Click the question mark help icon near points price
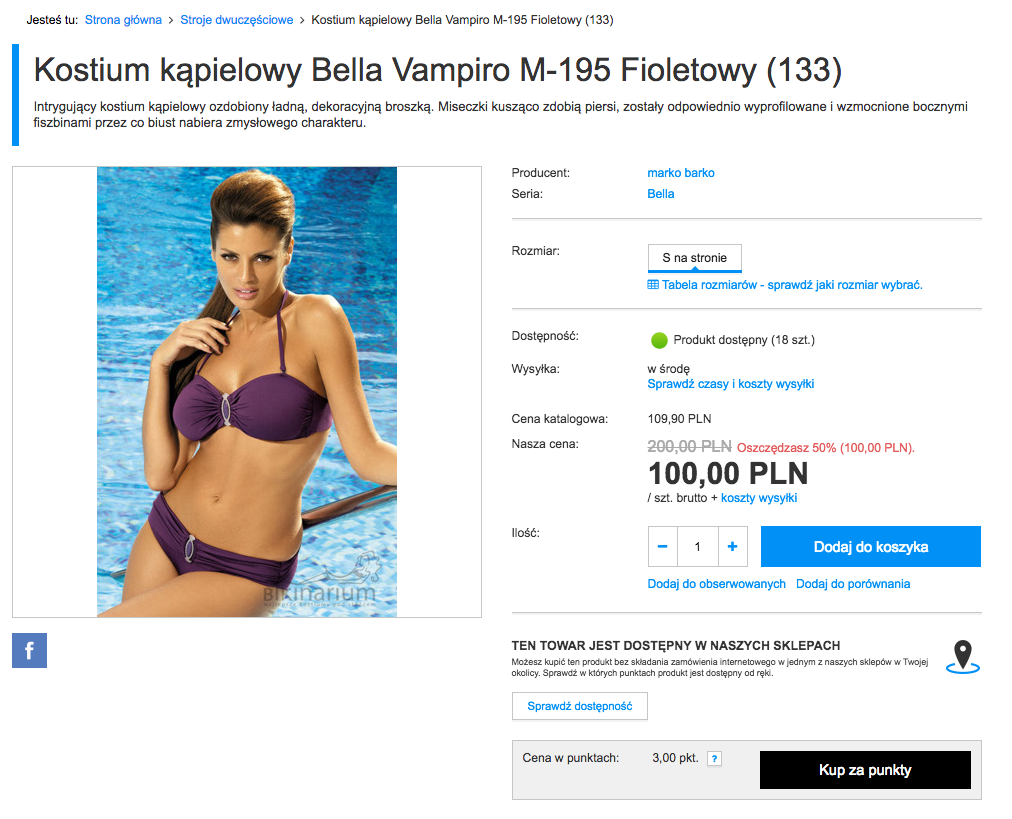 [714, 759]
